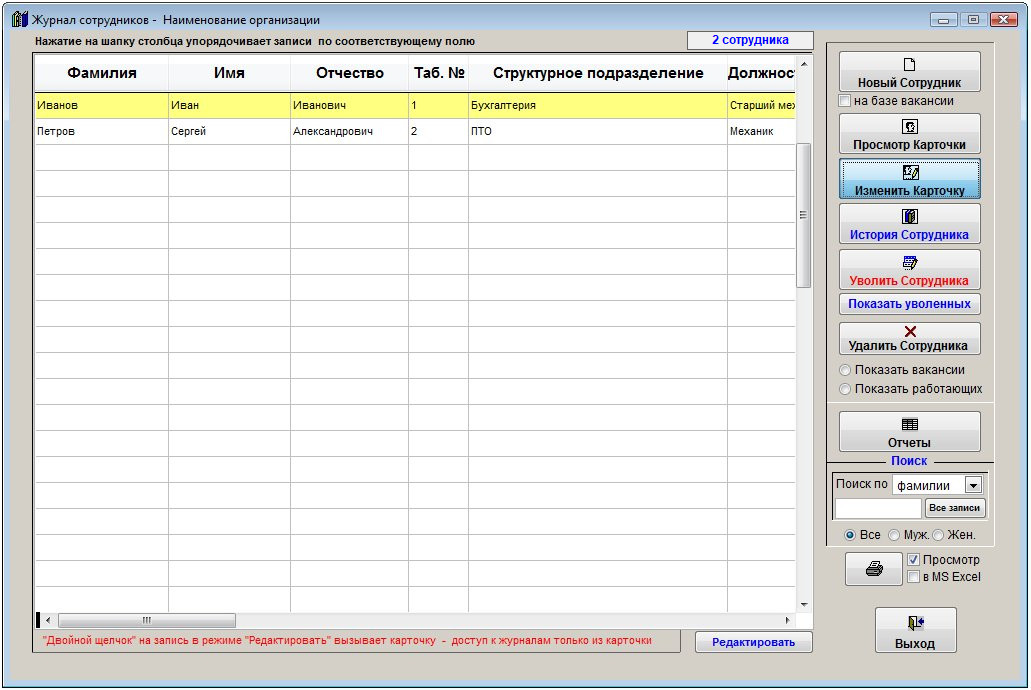Click the application icon in title bar

20,19
